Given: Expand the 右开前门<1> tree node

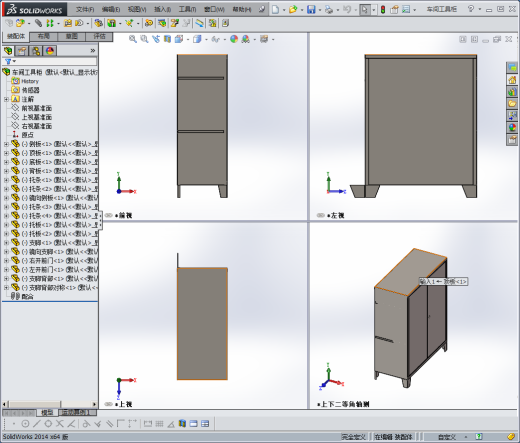Looking at the screenshot, I should pos(6,261).
